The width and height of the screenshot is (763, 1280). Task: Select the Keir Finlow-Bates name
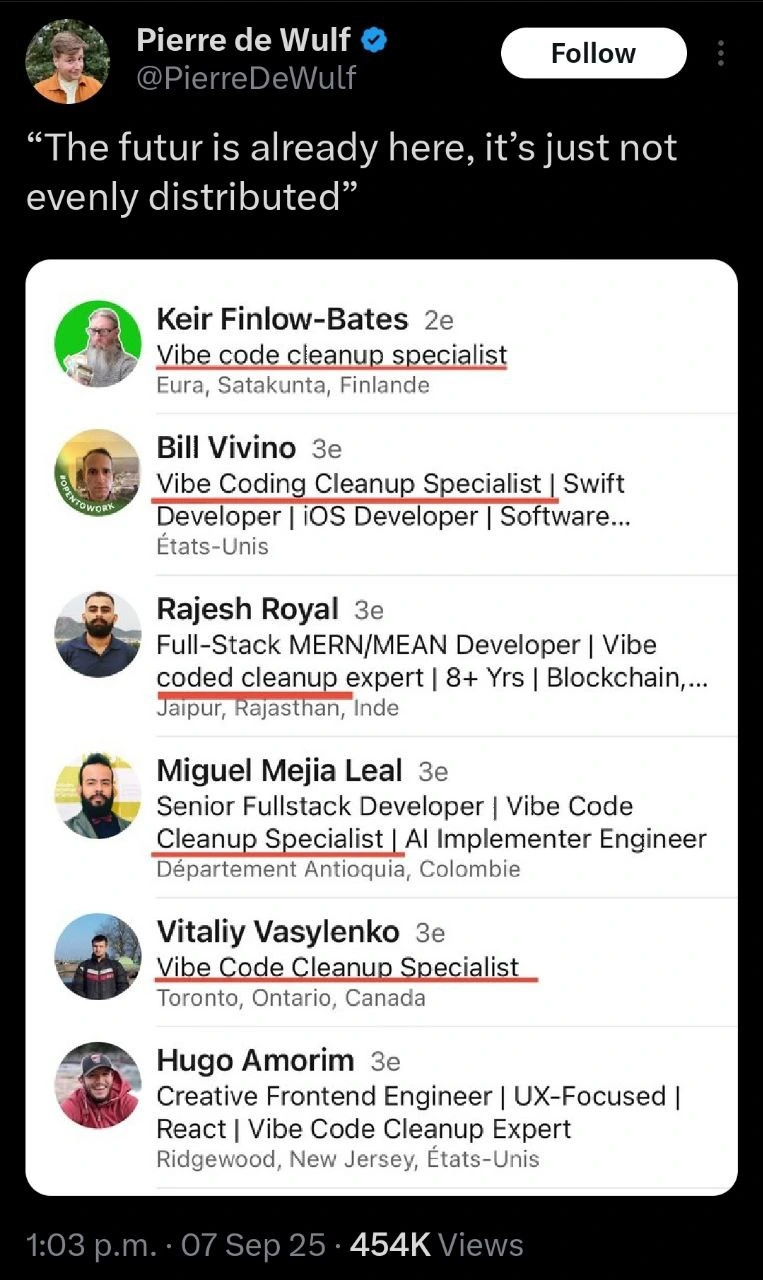282,319
